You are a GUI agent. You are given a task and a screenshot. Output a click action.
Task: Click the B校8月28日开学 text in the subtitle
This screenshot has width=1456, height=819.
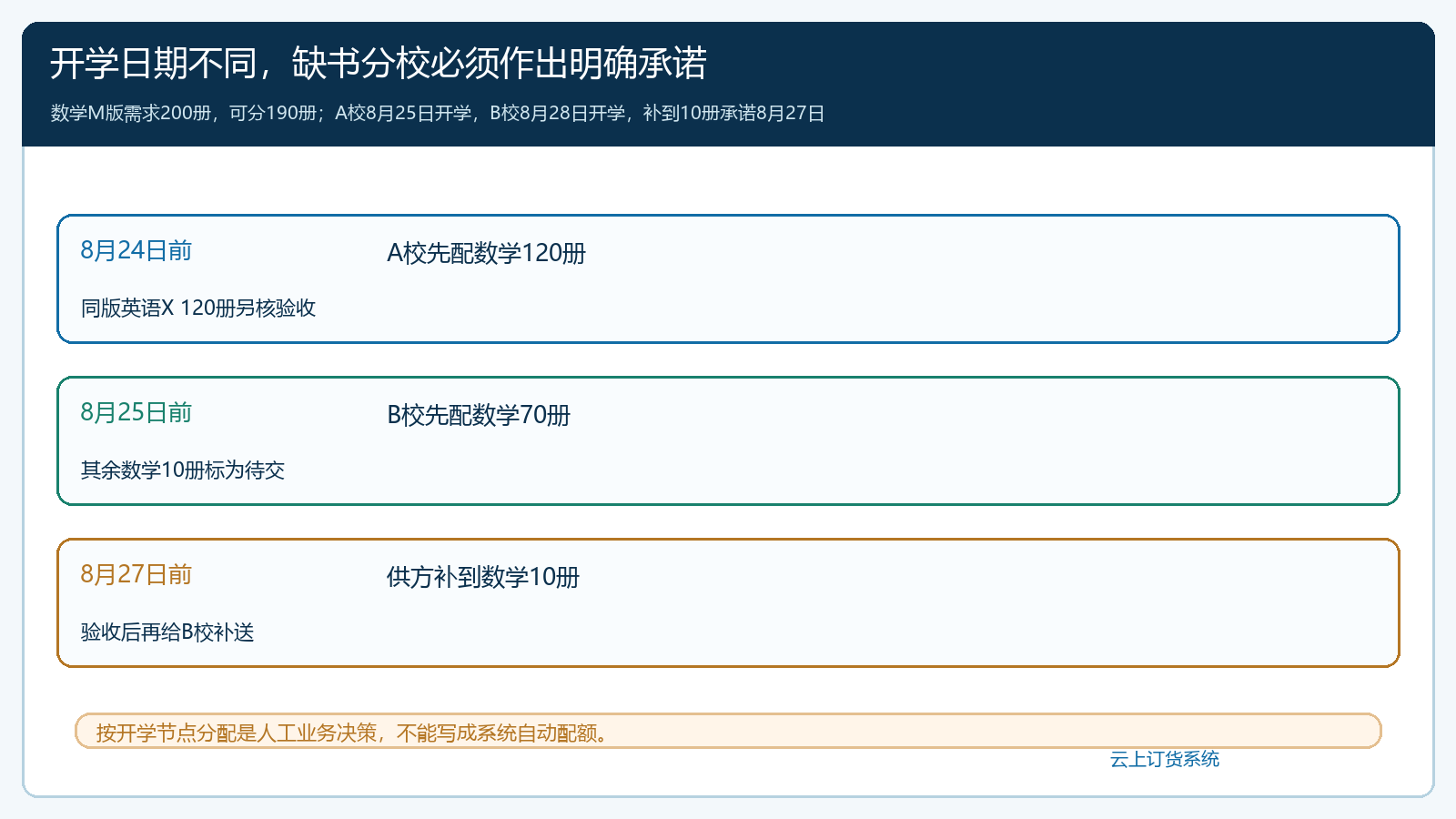coord(558,113)
